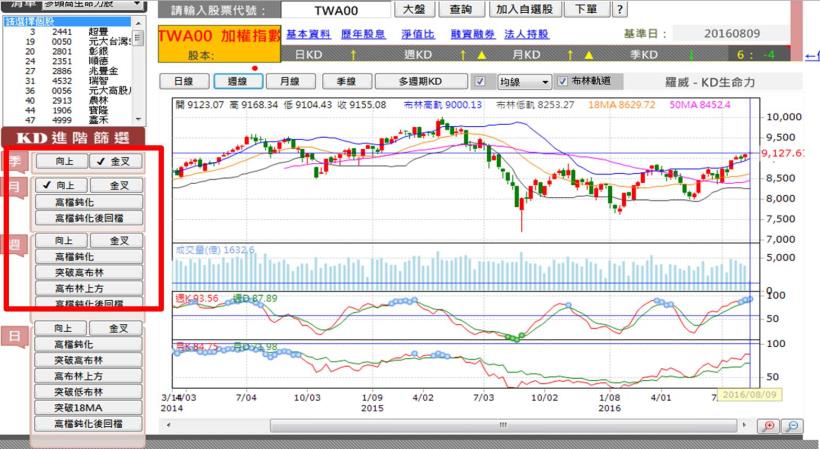This screenshot has width=820, height=449.
Task: Click the blue left arrow beside the KD bar
Action: (x=809, y=55)
